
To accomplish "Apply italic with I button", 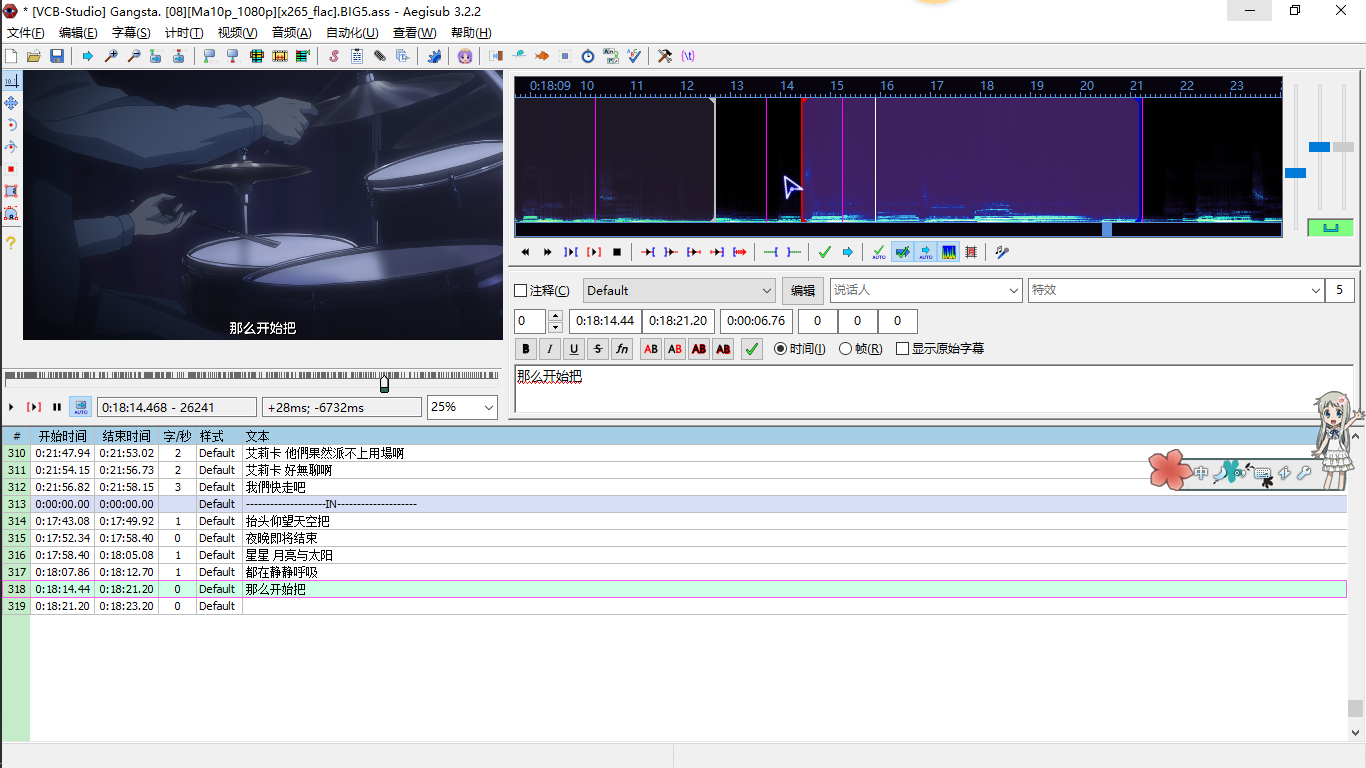I will pos(550,349).
